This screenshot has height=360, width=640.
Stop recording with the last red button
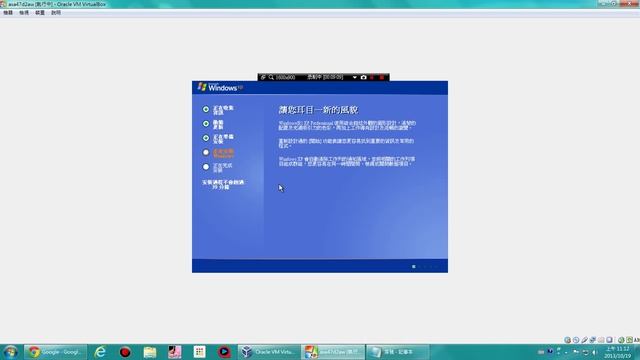click(382, 77)
